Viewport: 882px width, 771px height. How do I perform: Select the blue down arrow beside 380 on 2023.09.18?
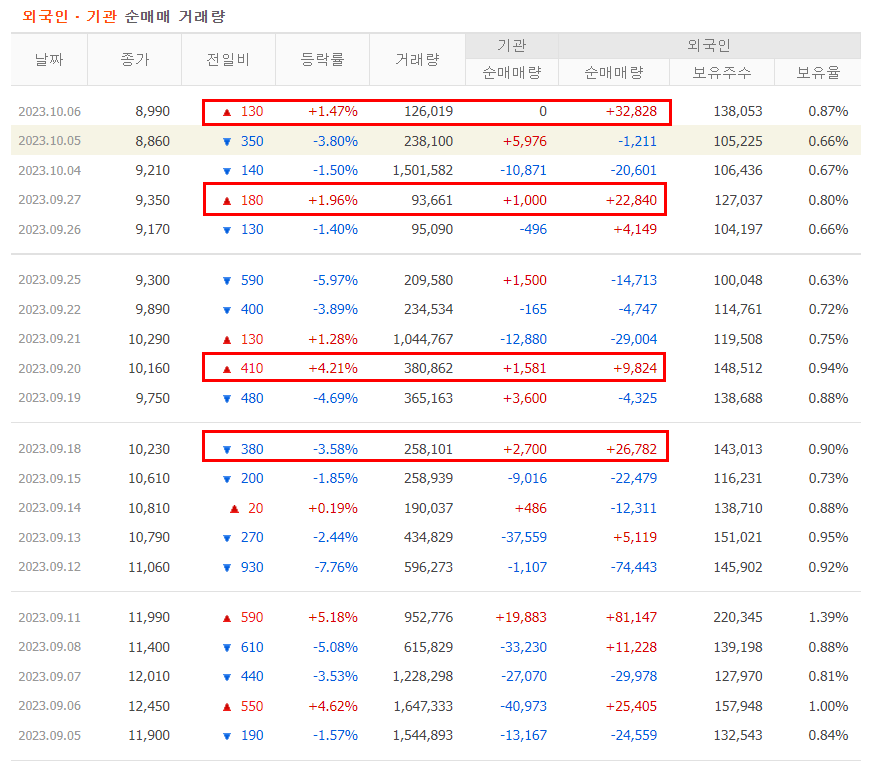pos(226,450)
